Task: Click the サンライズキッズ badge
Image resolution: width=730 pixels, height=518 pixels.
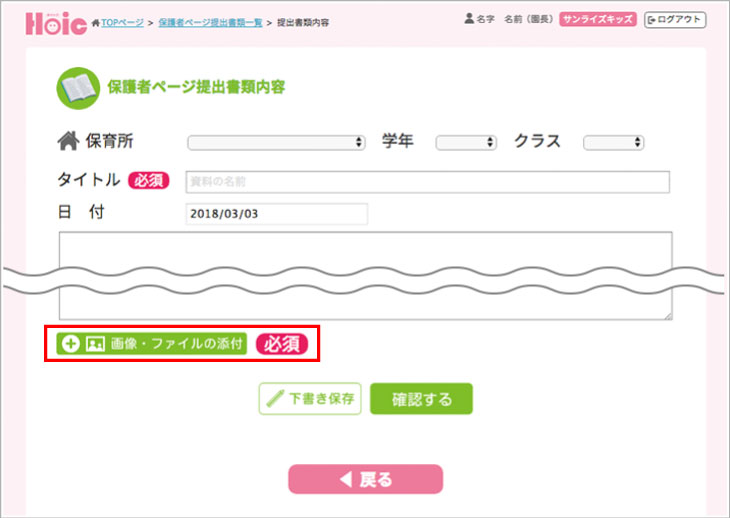Action: pyautogui.click(x=598, y=19)
